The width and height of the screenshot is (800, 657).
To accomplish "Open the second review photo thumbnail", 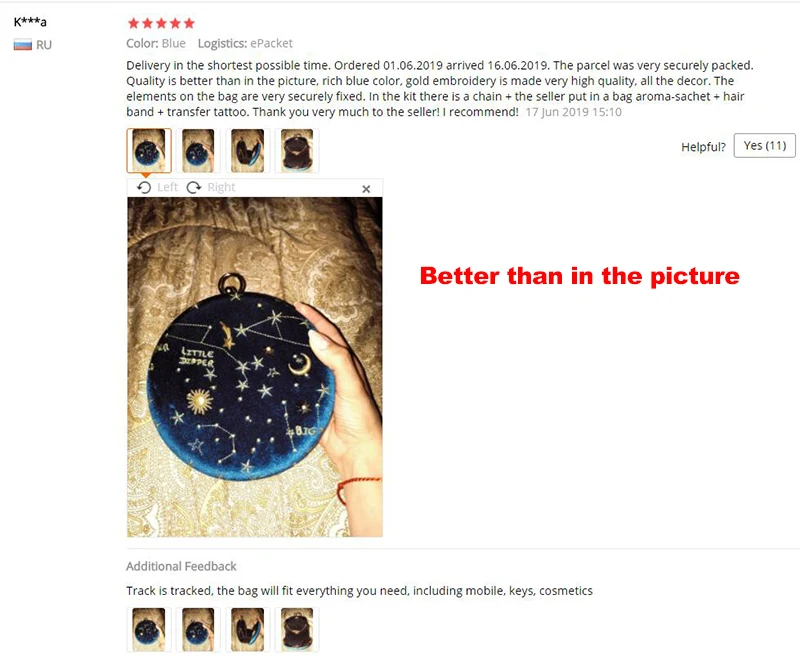I will click(x=198, y=150).
